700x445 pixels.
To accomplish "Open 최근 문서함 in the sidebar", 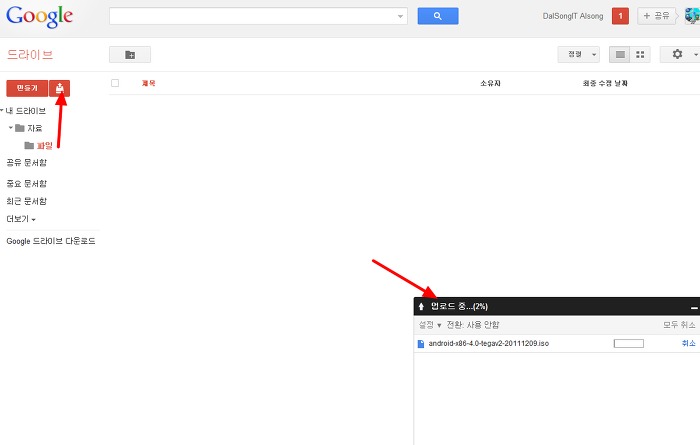I will [x=27, y=201].
